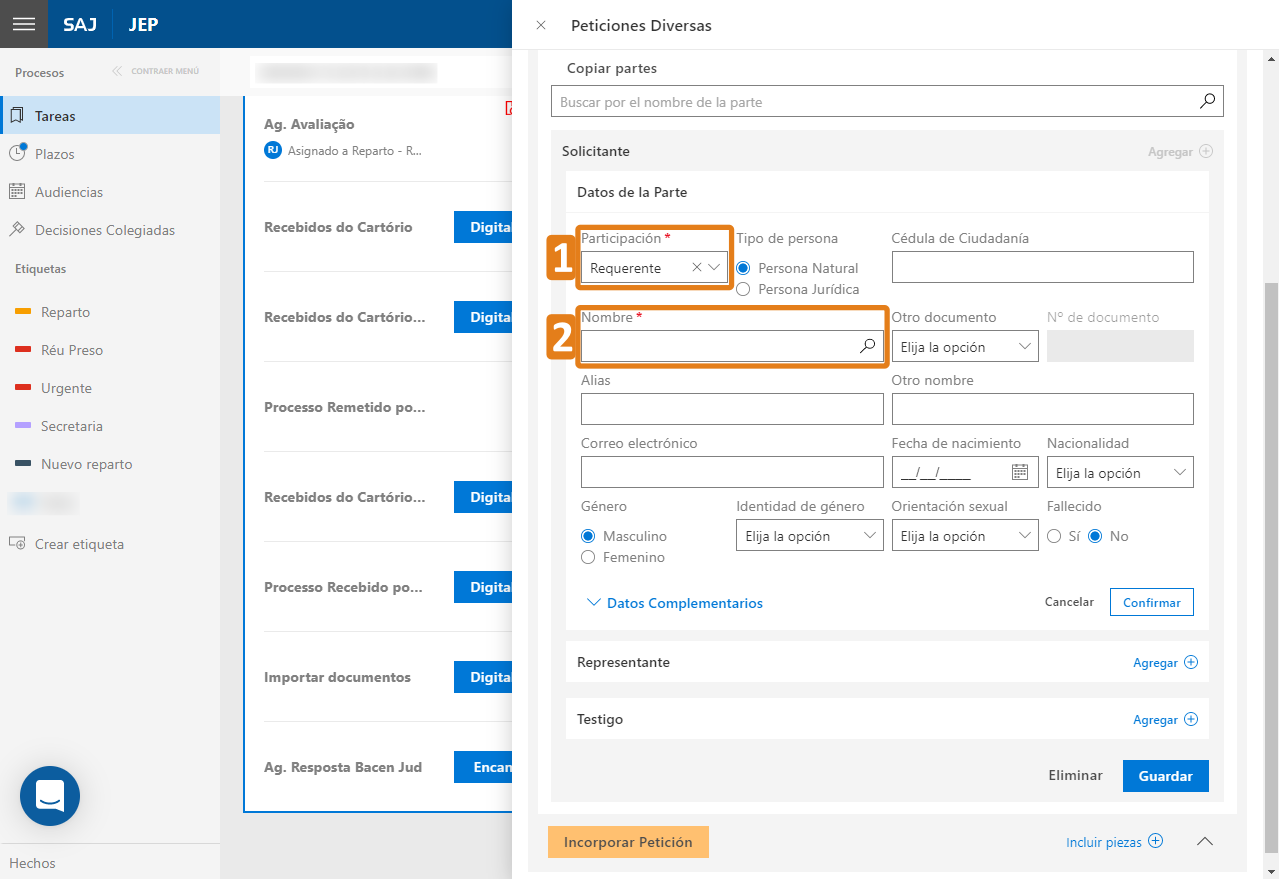Screen dimensions: 1279x879
Task: Click the Crear etiqueta icon
Action: [x=17, y=543]
